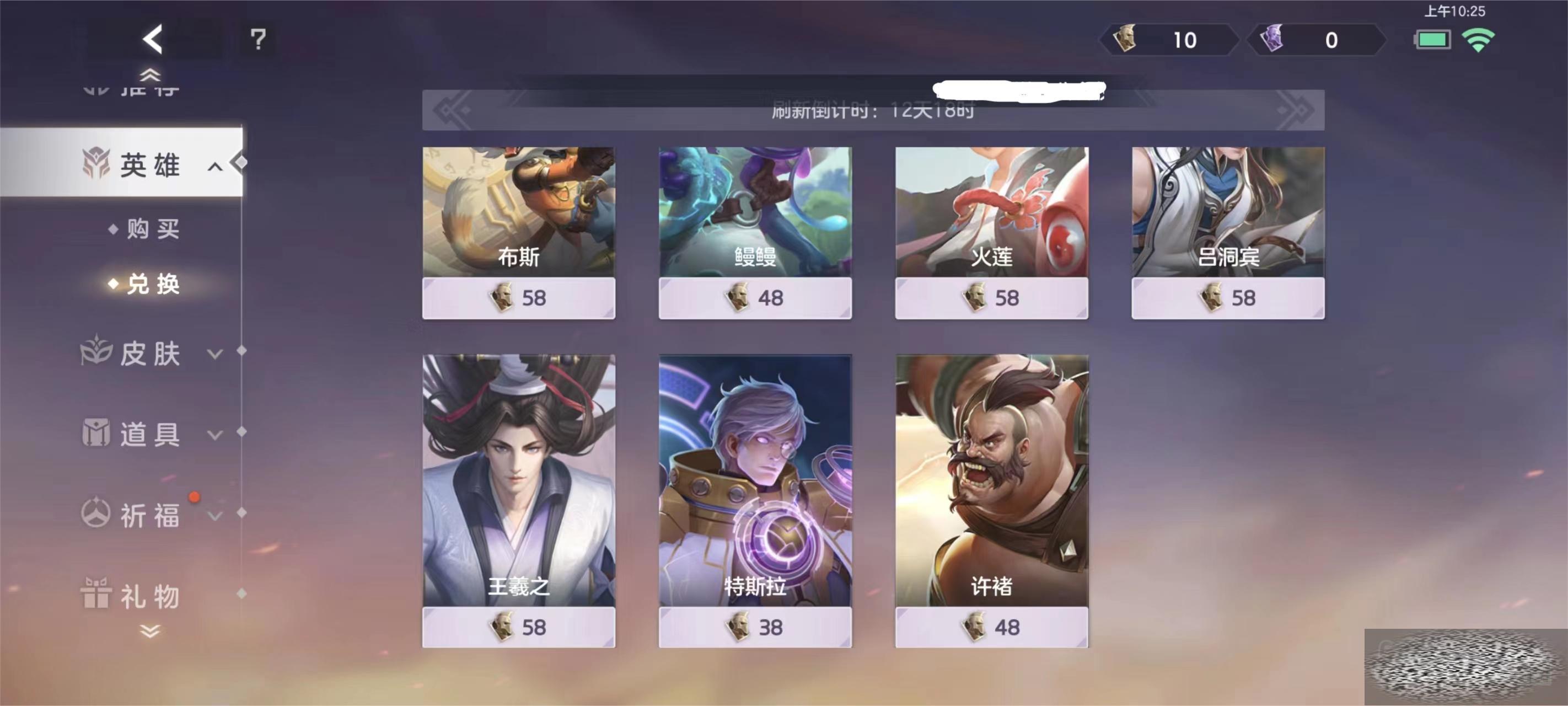This screenshot has width=1568, height=706.
Task: Click the 皮肤 skin lotus icon
Action: (96, 351)
